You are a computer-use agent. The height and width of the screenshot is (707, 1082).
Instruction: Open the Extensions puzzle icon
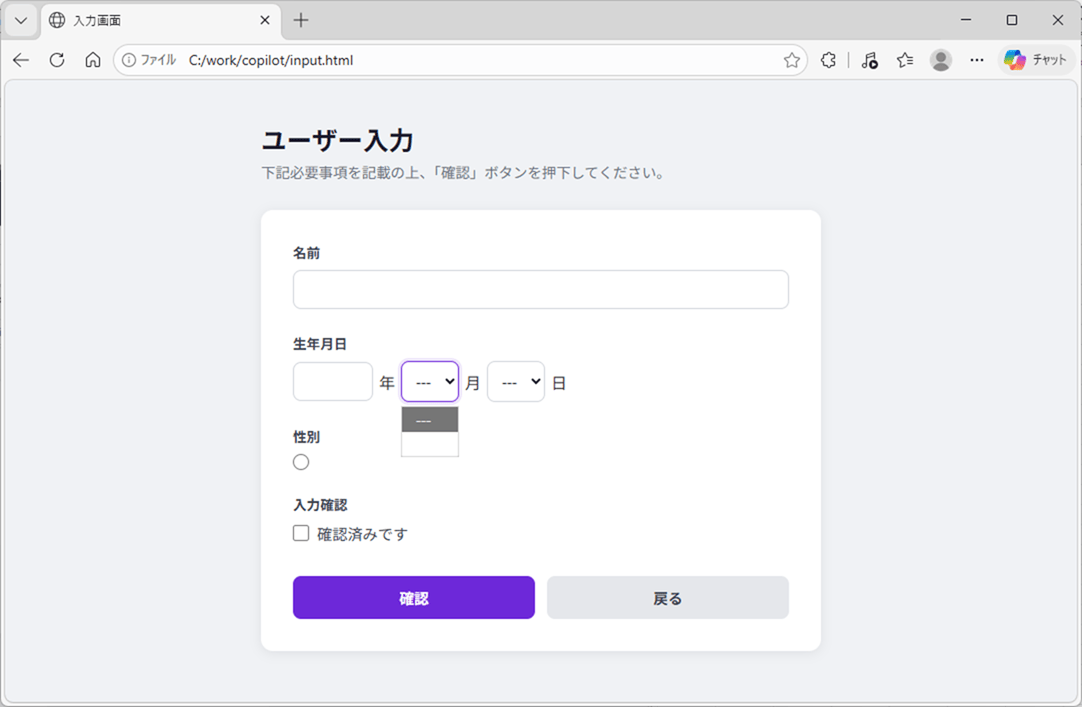(828, 60)
